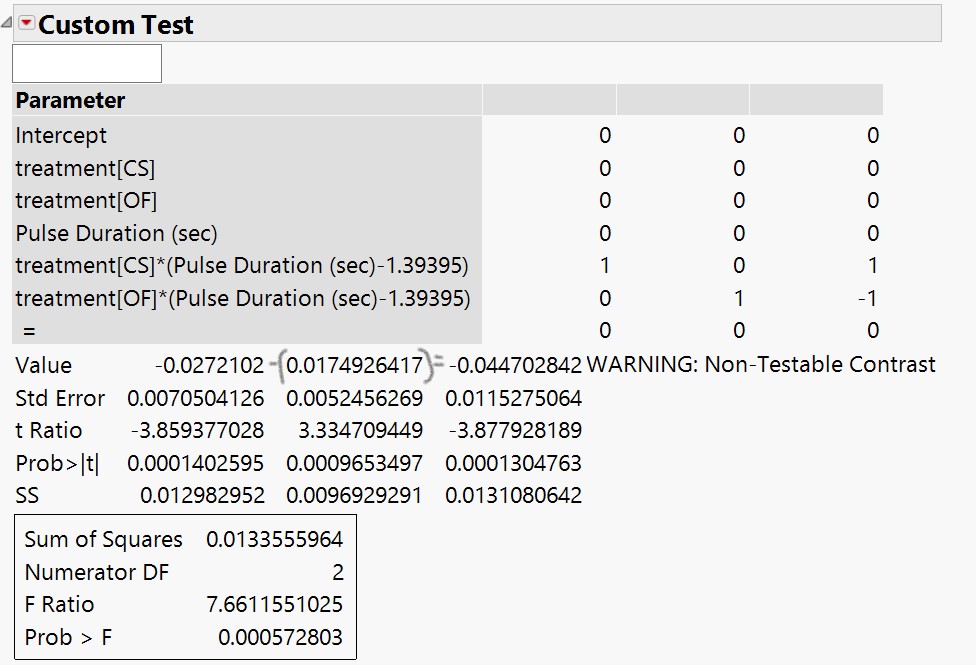Select the Parameter column header

(x=70, y=101)
